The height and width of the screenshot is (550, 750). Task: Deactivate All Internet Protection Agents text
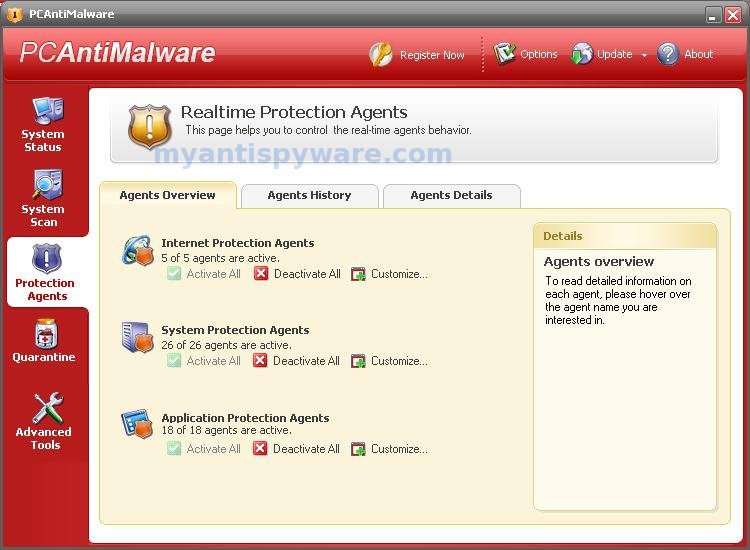coord(307,274)
